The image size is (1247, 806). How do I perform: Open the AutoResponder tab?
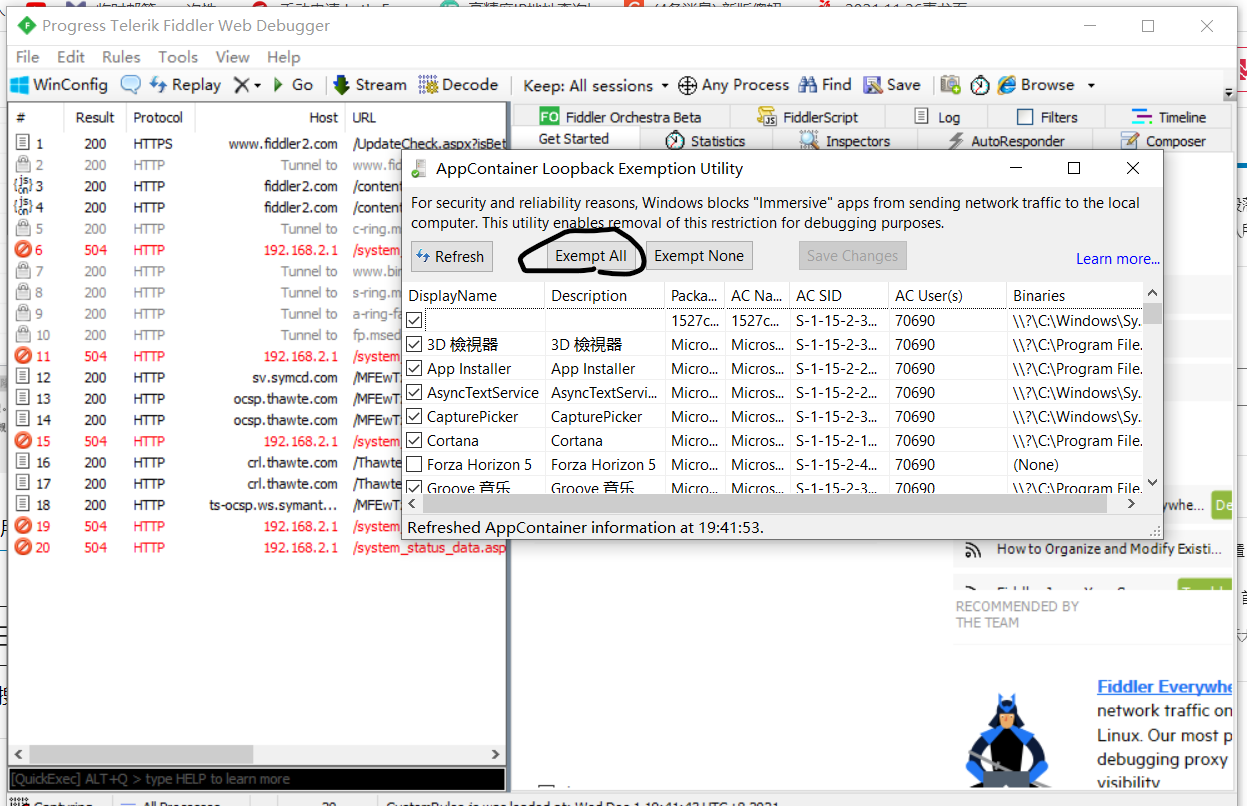pos(1005,141)
